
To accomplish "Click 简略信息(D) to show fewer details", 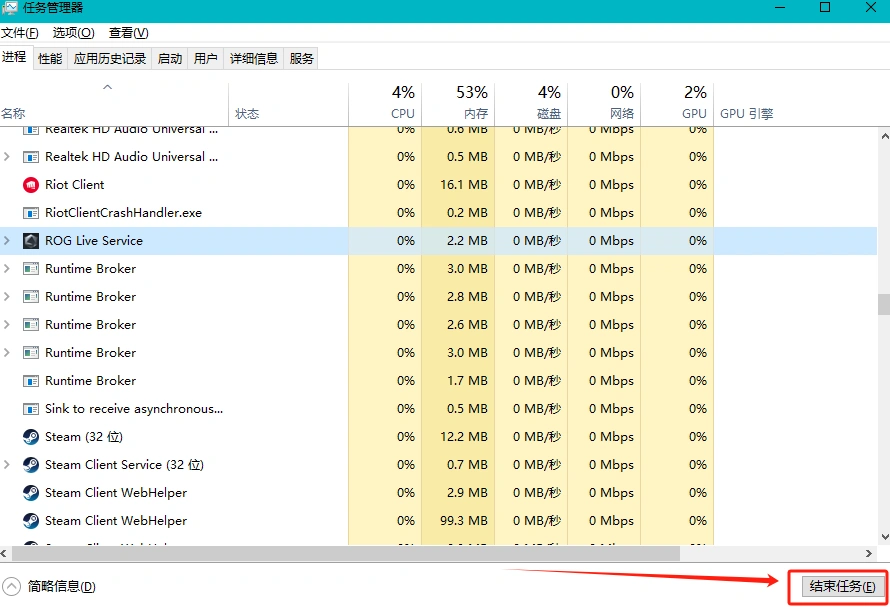I will (x=62, y=587).
